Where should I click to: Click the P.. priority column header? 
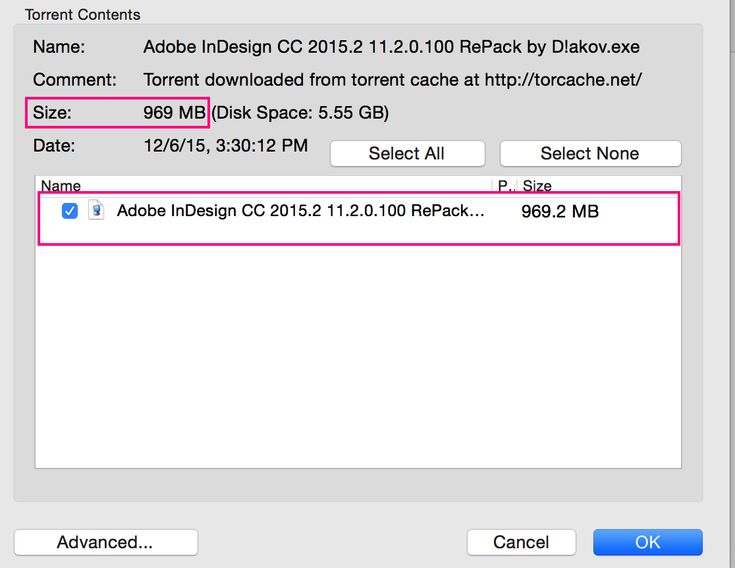coord(505,186)
